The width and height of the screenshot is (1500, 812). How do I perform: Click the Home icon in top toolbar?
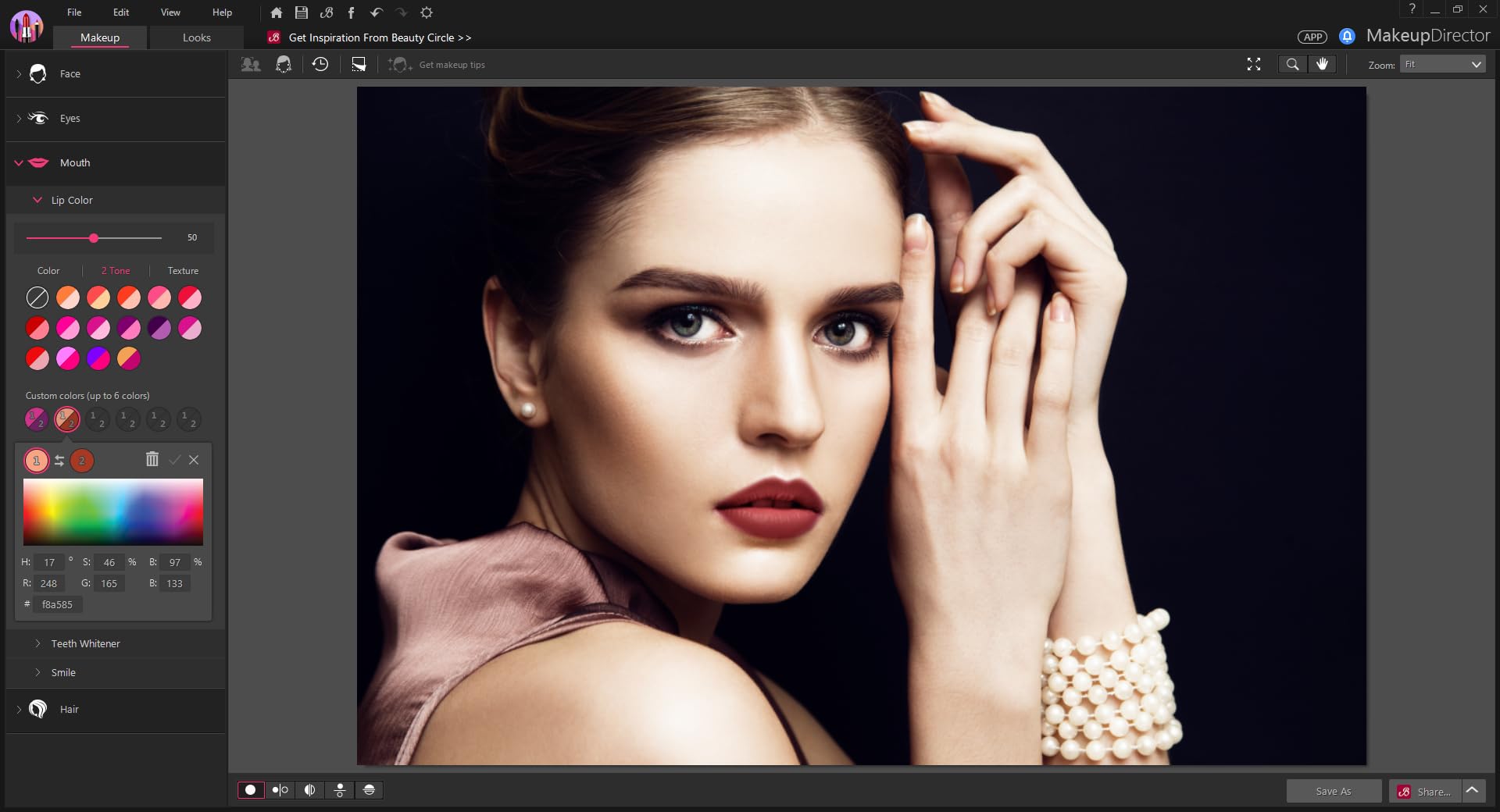click(276, 12)
